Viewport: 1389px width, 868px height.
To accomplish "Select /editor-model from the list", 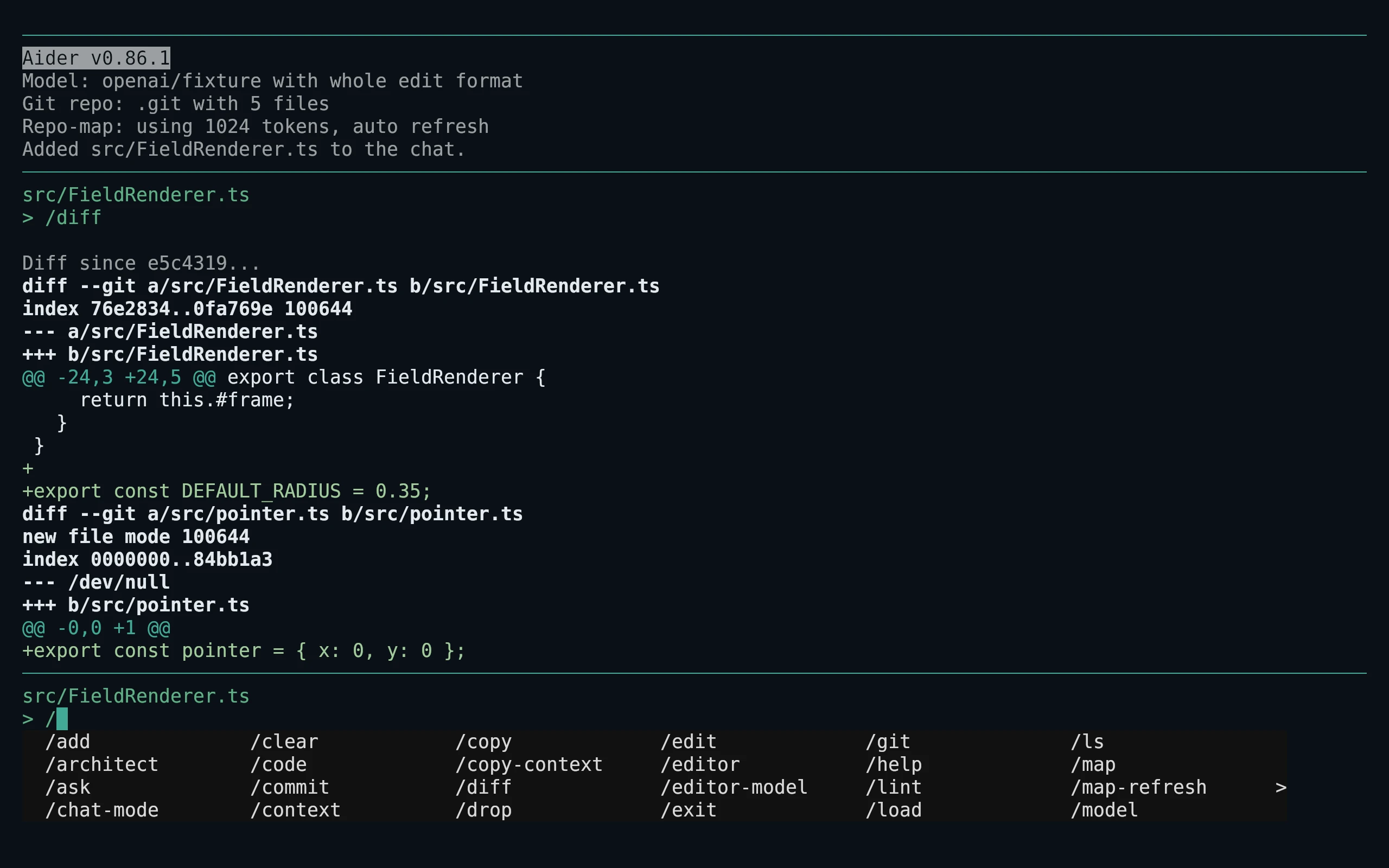I will click(x=734, y=788).
